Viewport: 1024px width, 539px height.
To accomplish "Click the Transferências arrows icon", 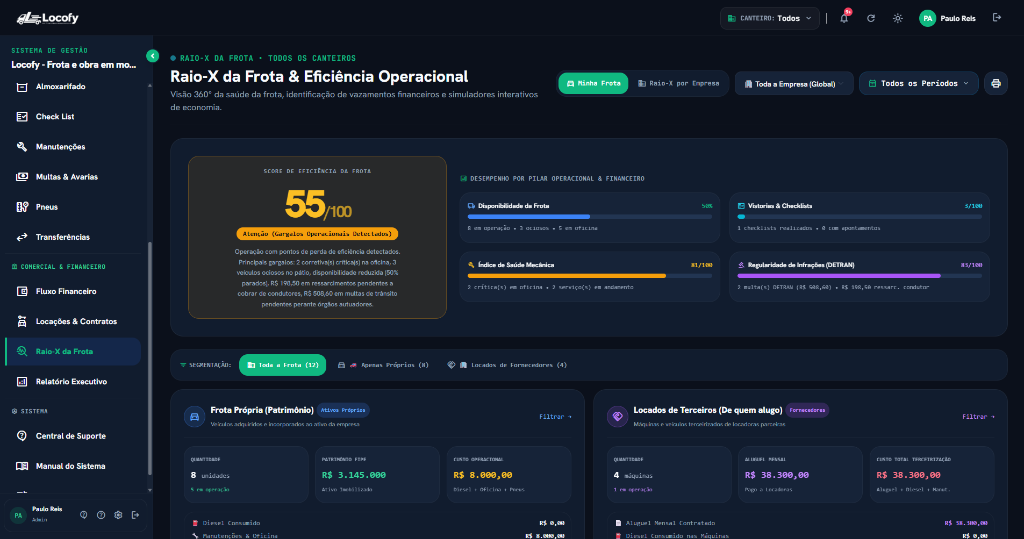I will (22, 237).
